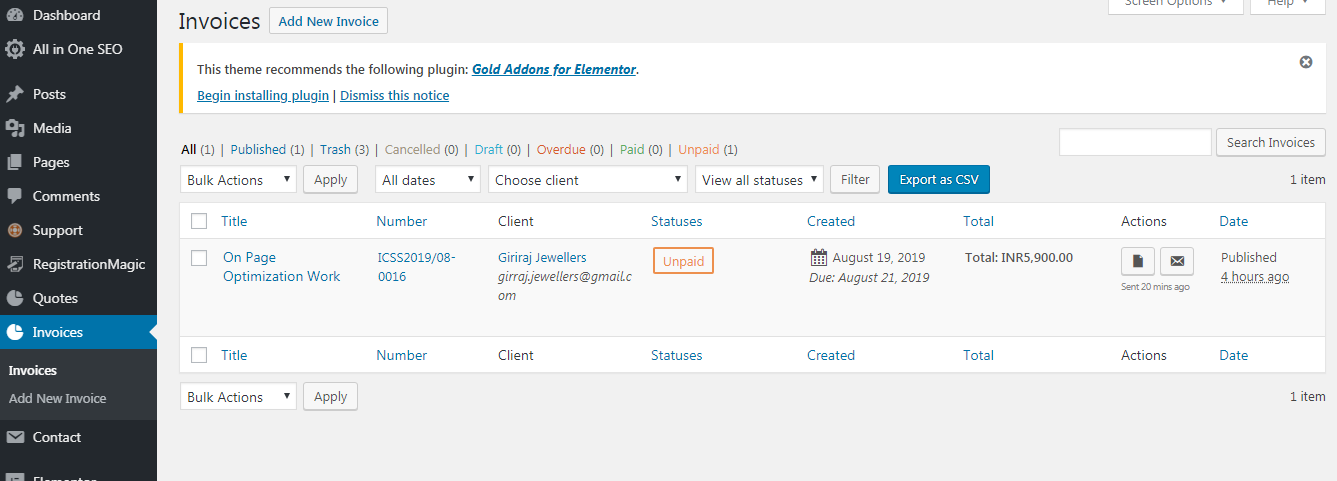Click the Comments bubble icon in sidebar

15,196
